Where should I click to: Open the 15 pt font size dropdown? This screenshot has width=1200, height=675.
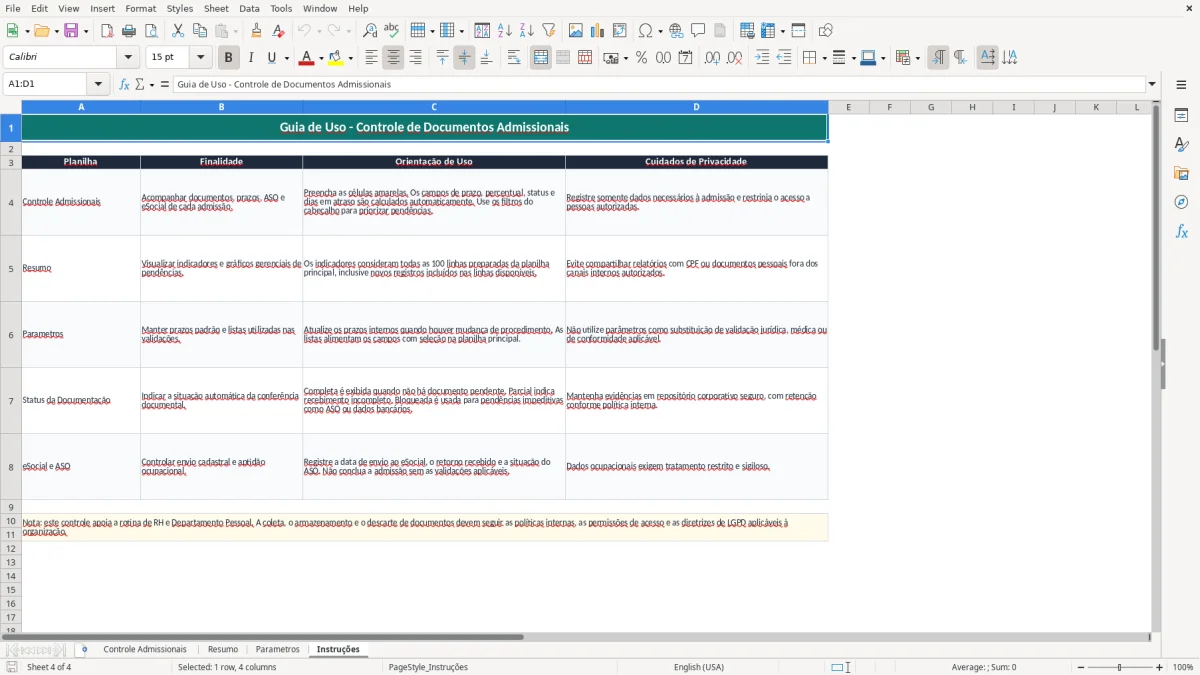200,58
